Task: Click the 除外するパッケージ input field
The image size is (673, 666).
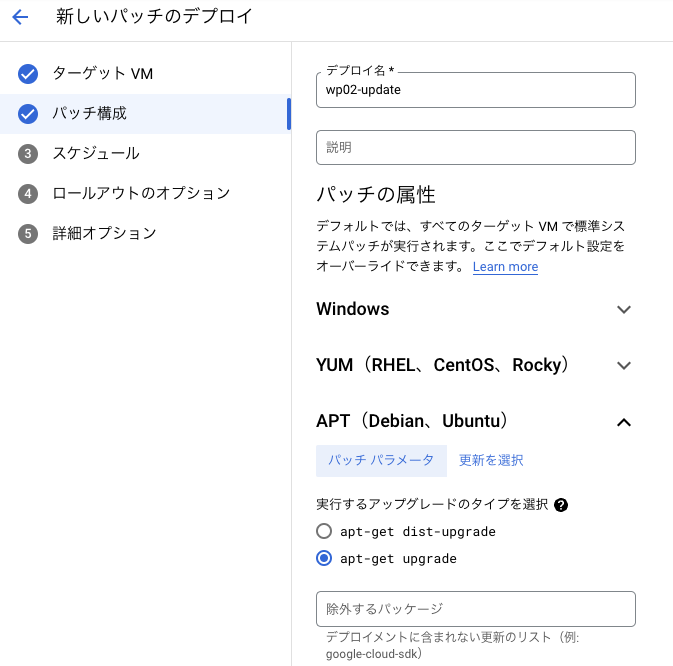Action: click(476, 609)
